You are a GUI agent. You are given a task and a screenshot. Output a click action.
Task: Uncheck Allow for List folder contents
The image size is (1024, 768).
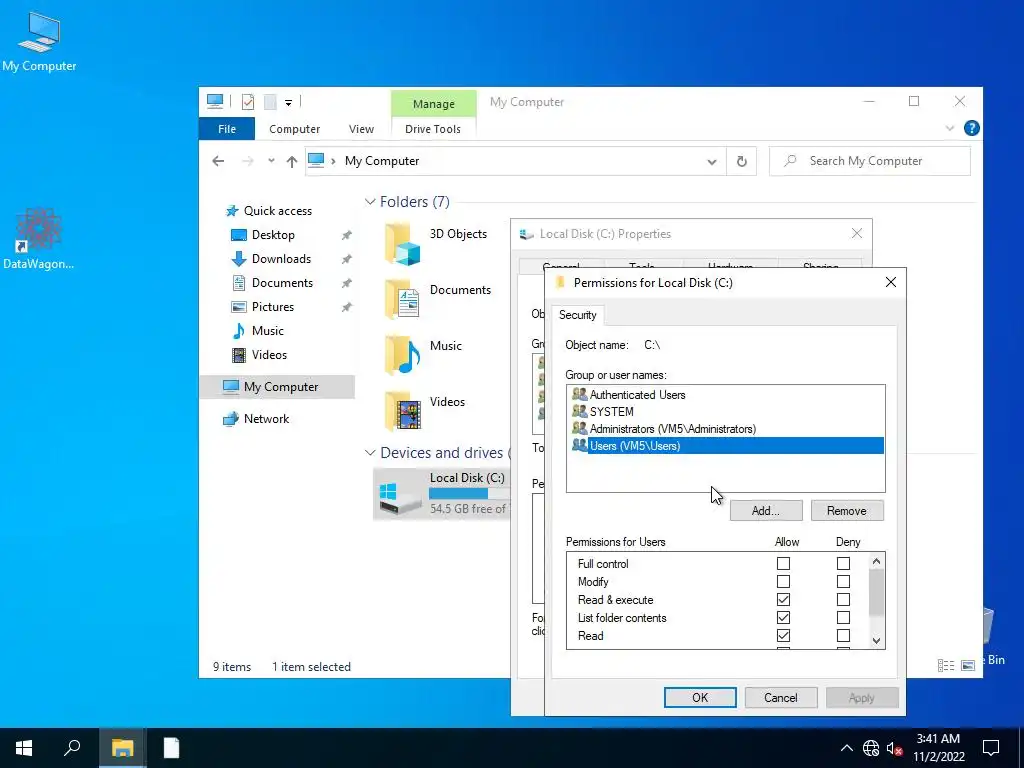click(x=783, y=617)
